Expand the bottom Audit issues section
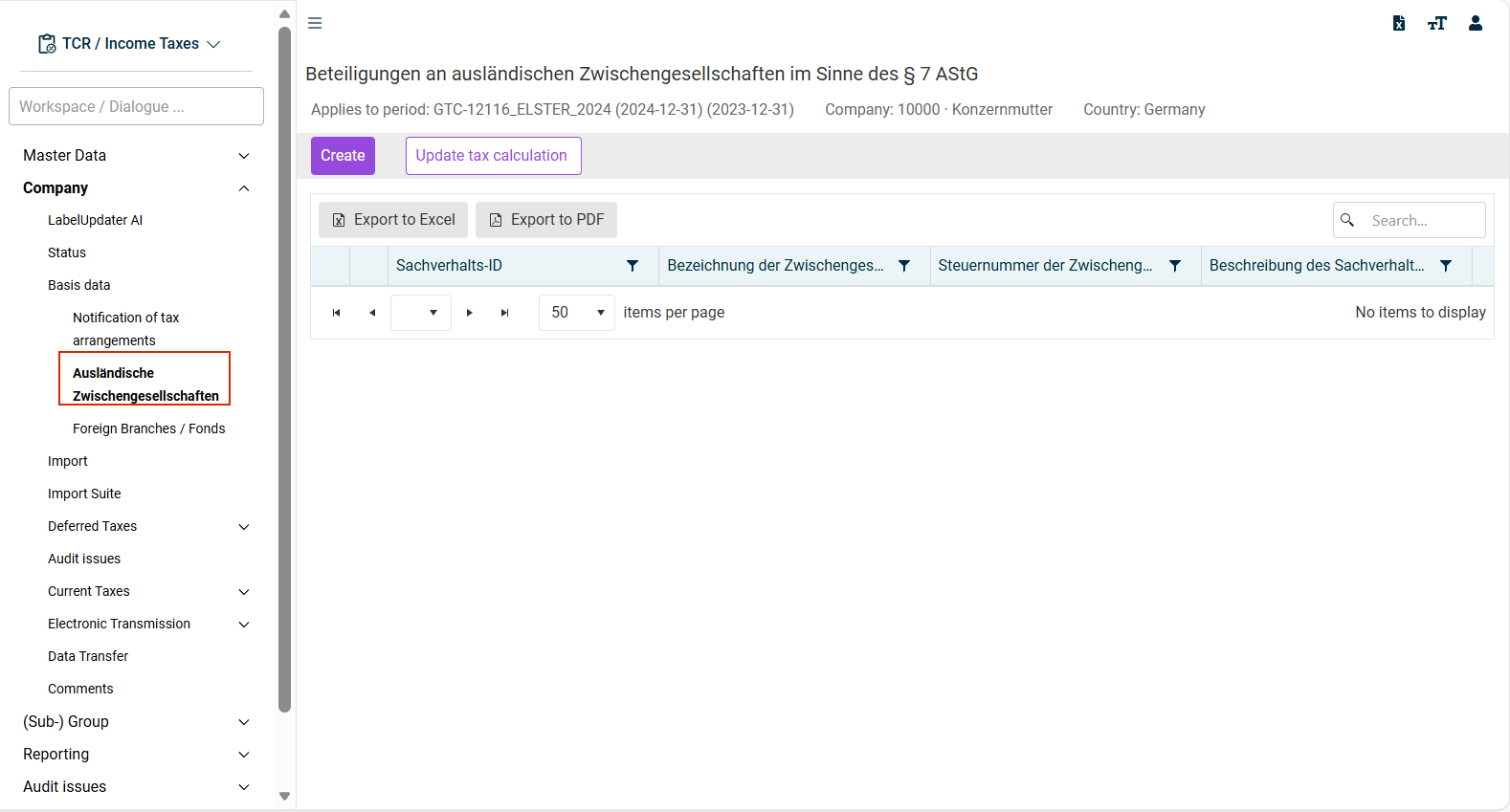The height and width of the screenshot is (812, 1510). 244,787
